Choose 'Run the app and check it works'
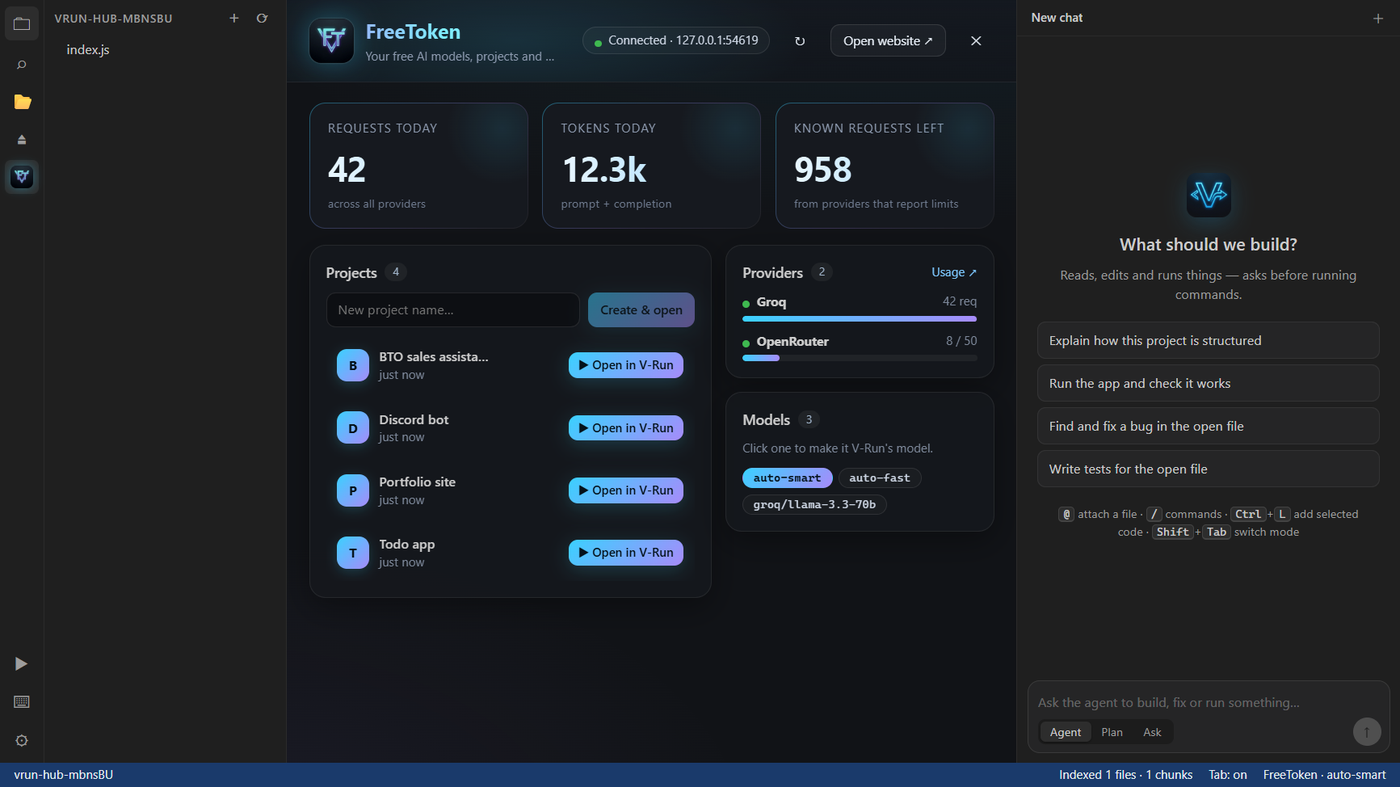Image resolution: width=1400 pixels, height=787 pixels. (1208, 384)
